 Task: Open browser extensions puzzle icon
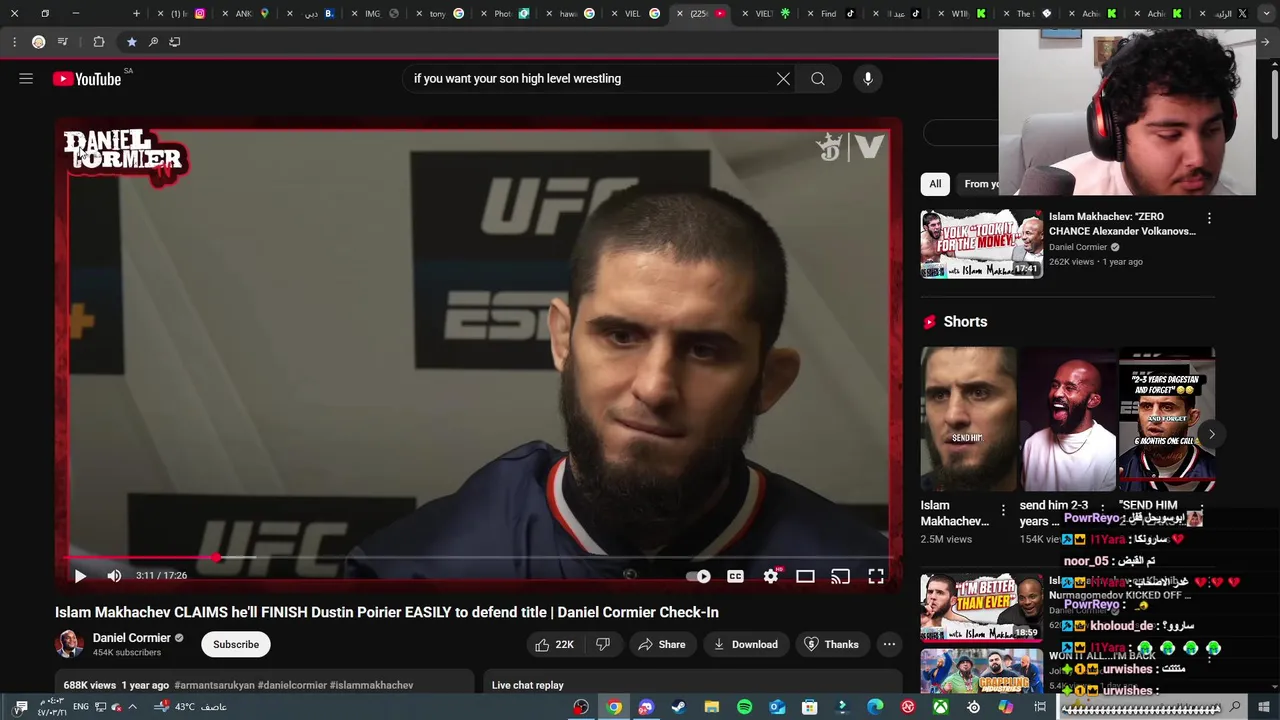[x=98, y=42]
